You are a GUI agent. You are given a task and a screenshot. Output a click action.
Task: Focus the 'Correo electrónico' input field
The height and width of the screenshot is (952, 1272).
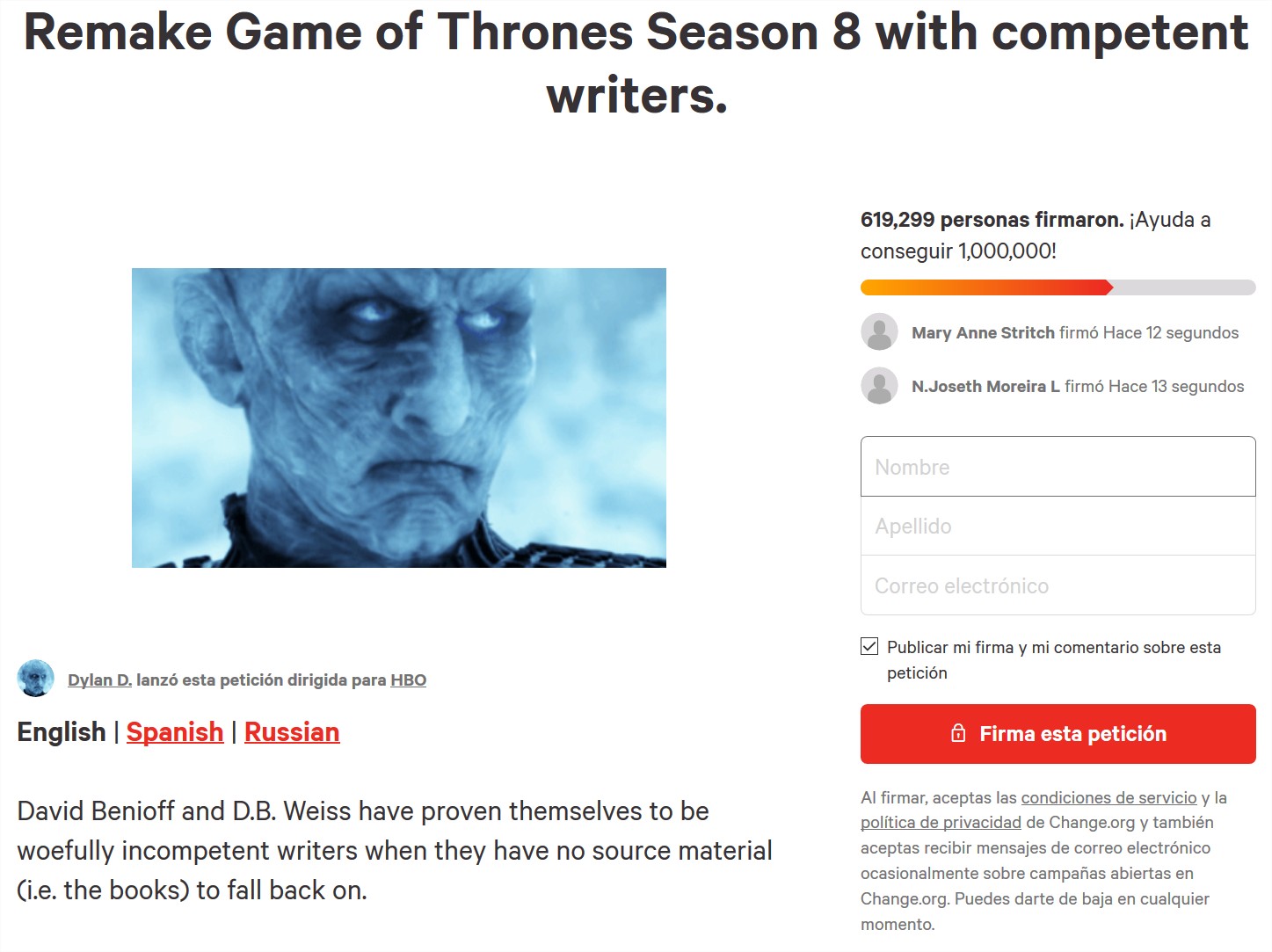tap(1058, 585)
